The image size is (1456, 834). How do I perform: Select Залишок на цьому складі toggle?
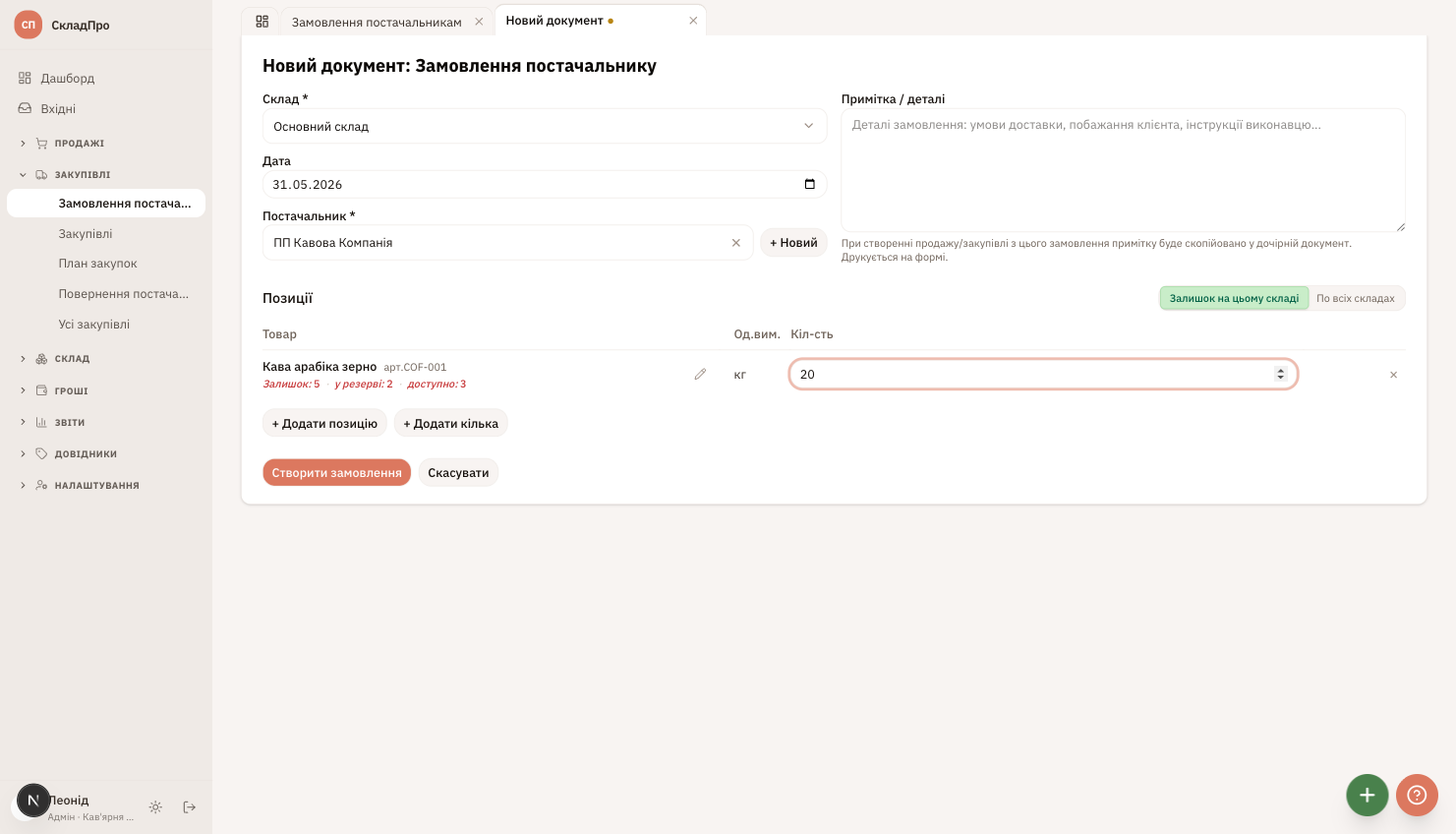click(x=1234, y=298)
